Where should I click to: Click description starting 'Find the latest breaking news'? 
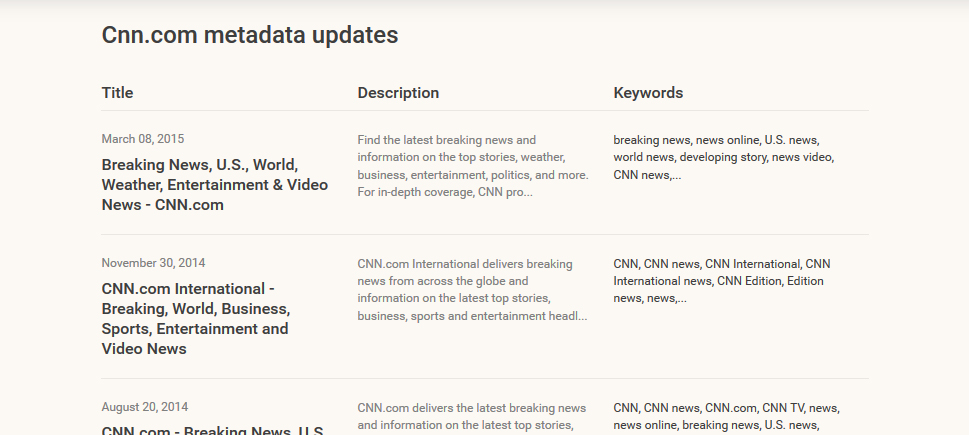(x=447, y=140)
